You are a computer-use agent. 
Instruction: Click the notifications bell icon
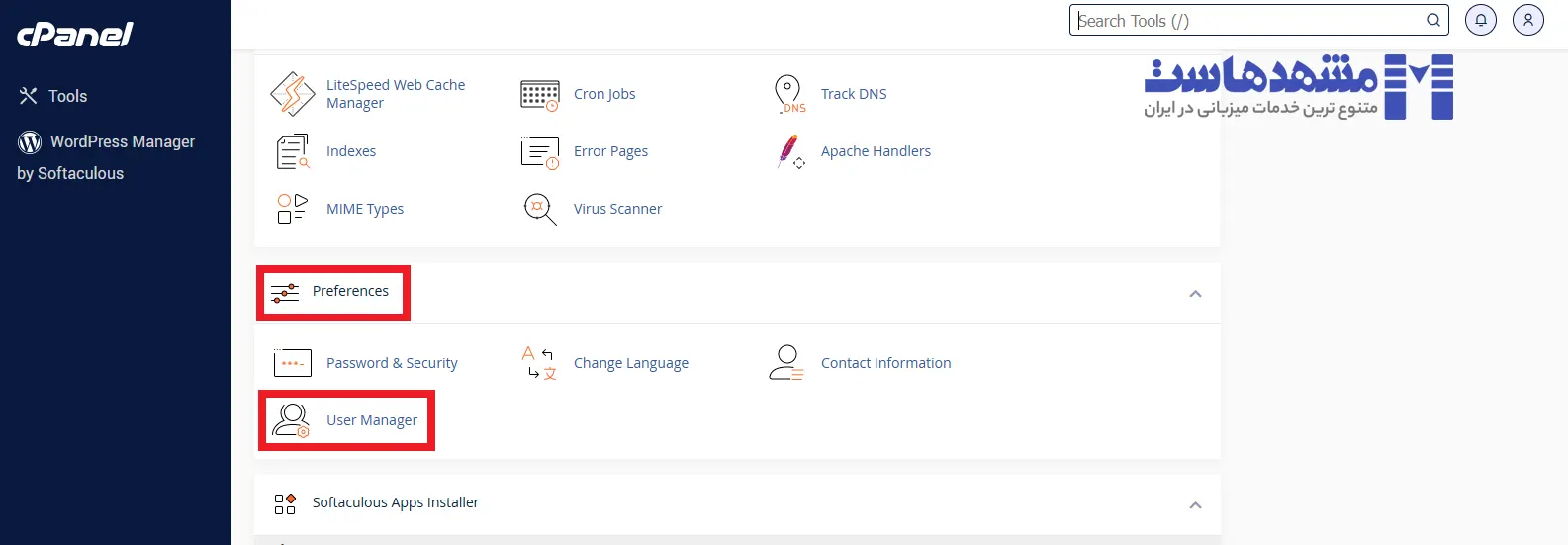(x=1481, y=20)
